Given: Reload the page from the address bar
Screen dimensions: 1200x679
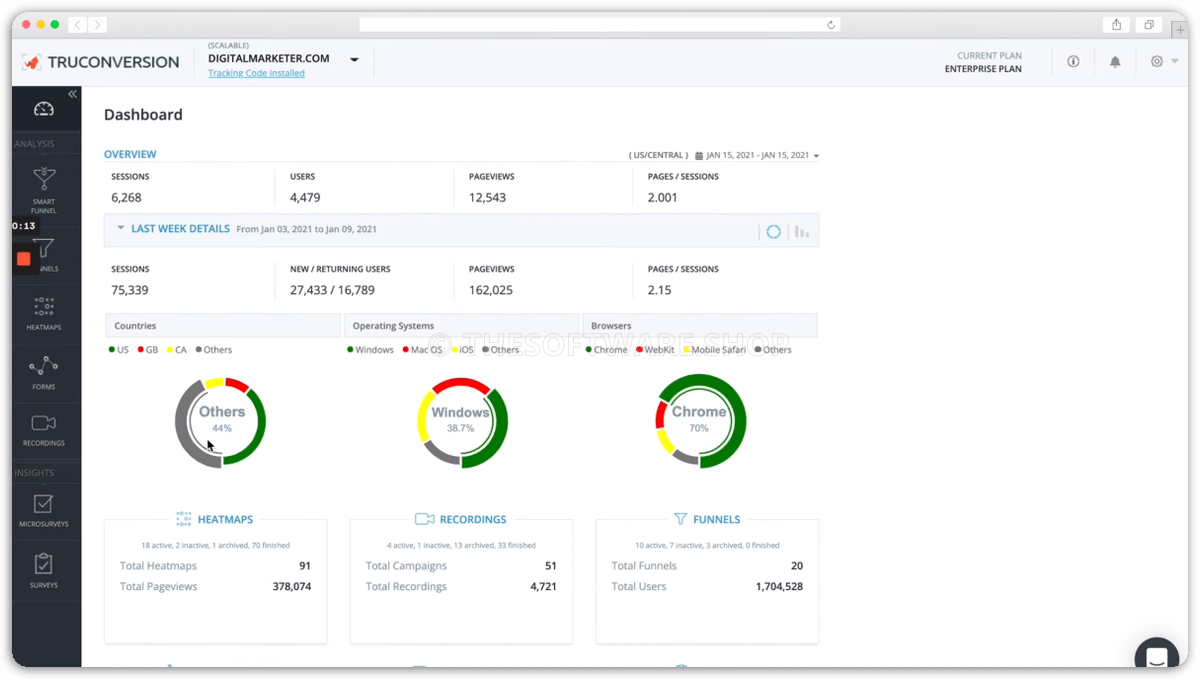Looking at the screenshot, I should 831,25.
